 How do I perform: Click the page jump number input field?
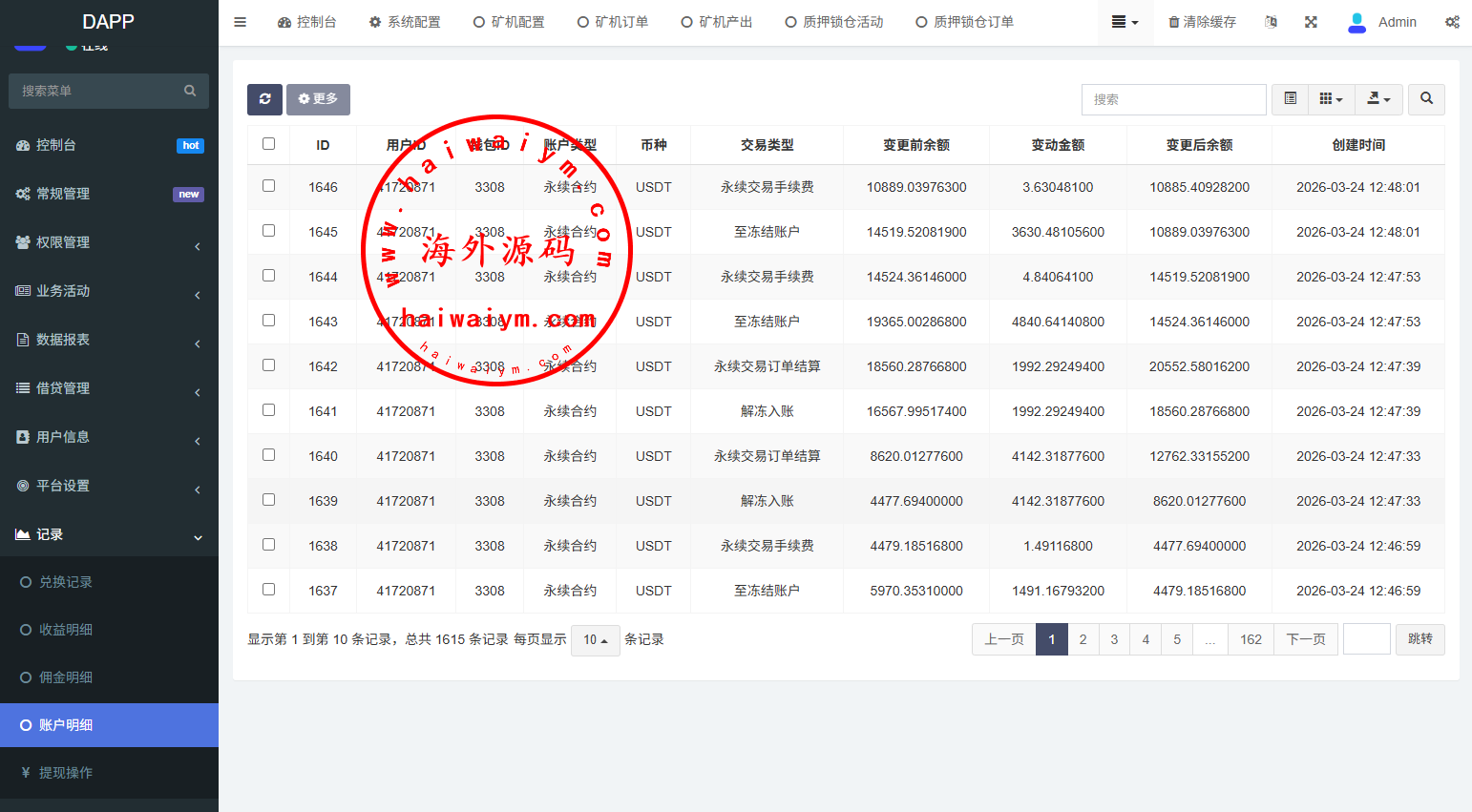coord(1366,639)
